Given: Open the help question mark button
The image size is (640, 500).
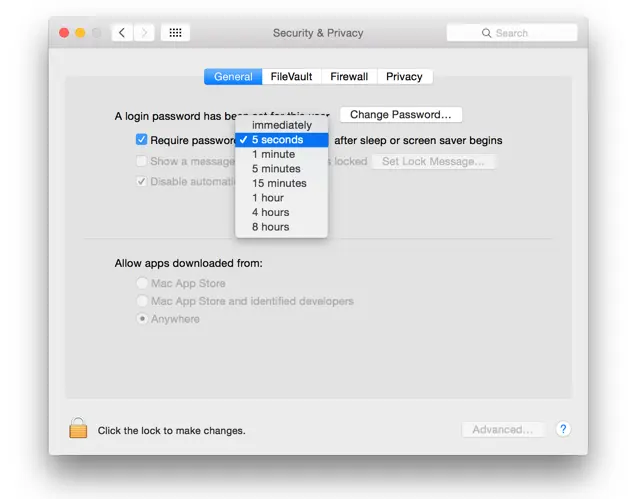Looking at the screenshot, I should 563,429.
